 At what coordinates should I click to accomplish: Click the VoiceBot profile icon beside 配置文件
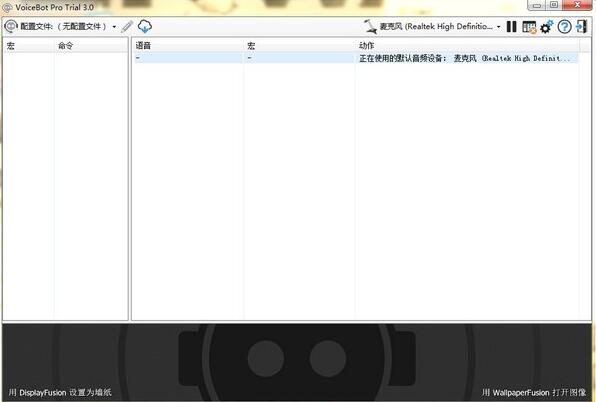[11, 26]
